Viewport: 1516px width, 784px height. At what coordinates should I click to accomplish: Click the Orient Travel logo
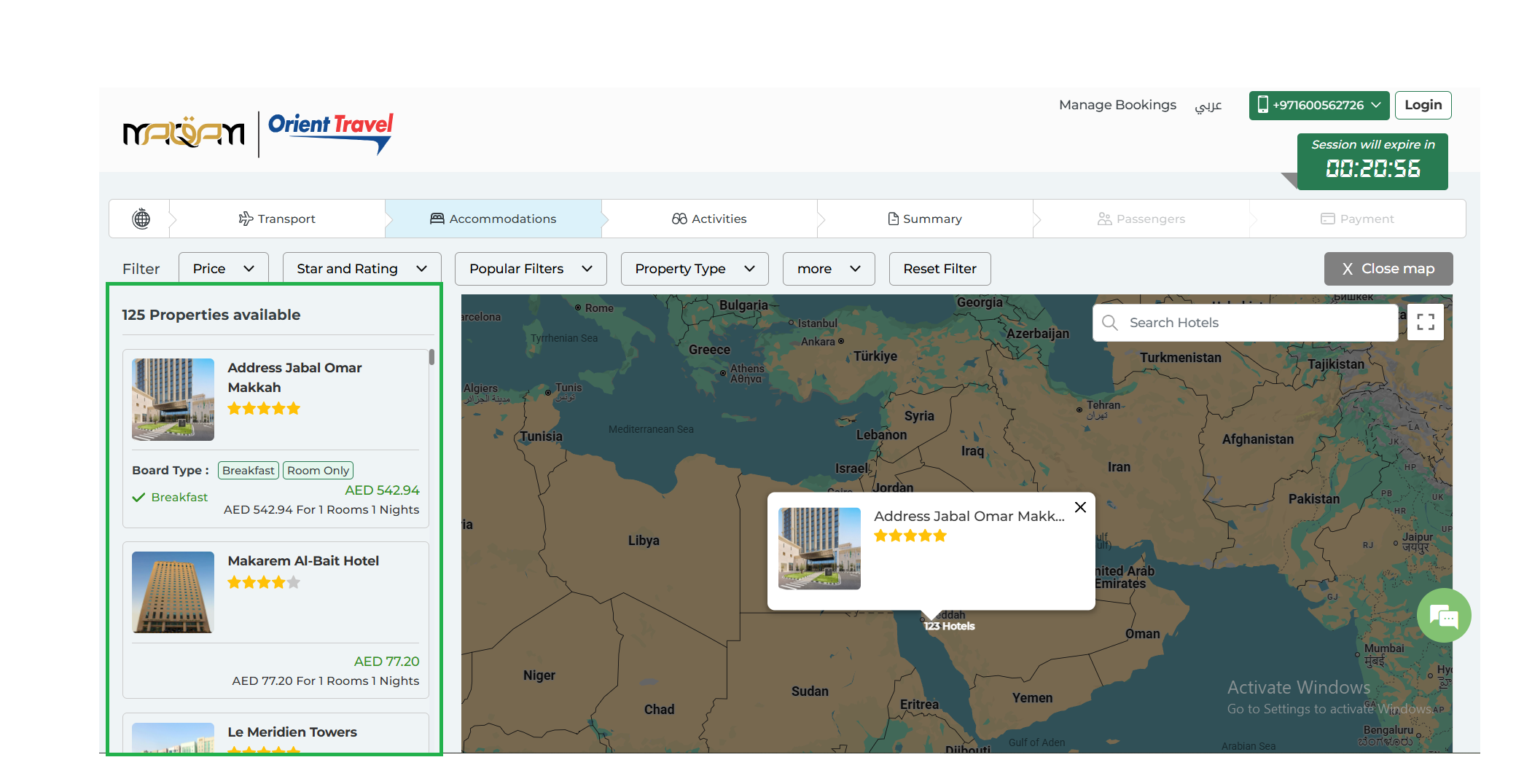[x=330, y=132]
